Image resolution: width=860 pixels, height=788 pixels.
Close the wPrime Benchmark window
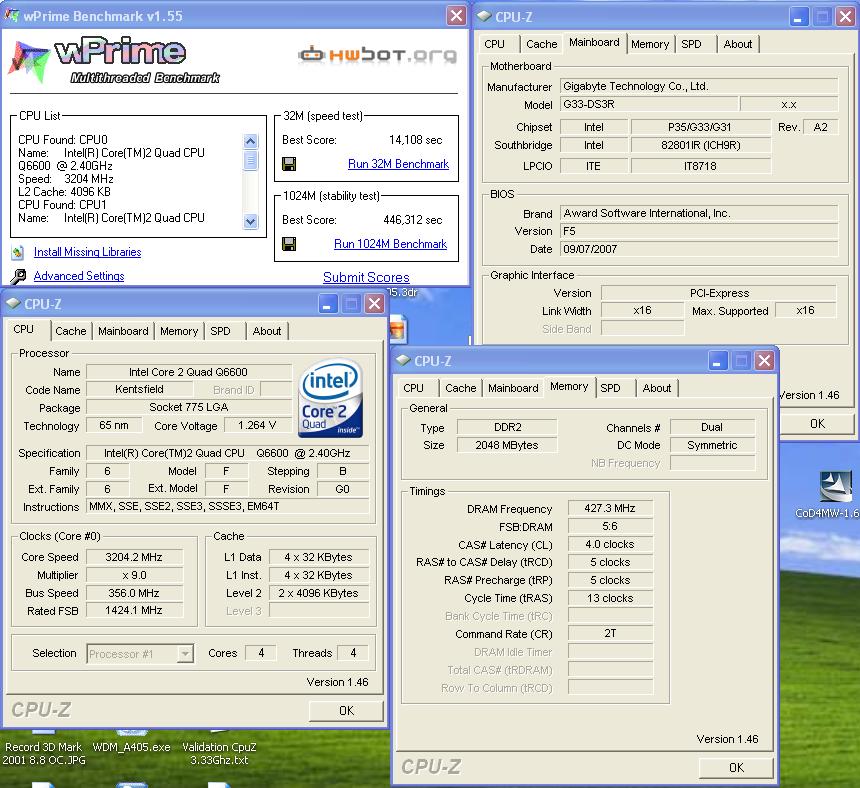coord(456,15)
